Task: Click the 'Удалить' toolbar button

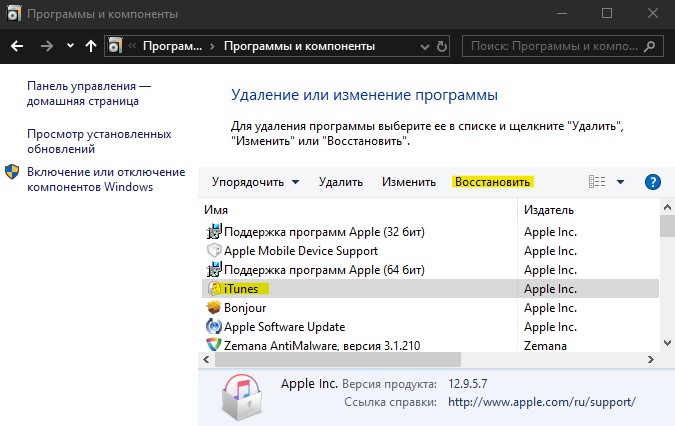Action: 341,182
